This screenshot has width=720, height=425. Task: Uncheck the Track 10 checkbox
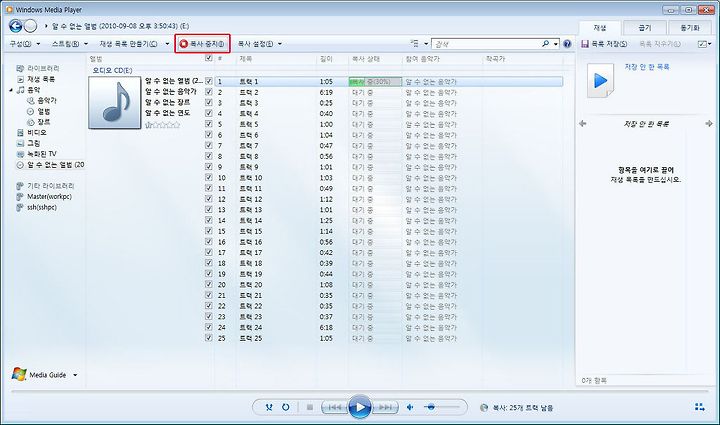click(209, 177)
